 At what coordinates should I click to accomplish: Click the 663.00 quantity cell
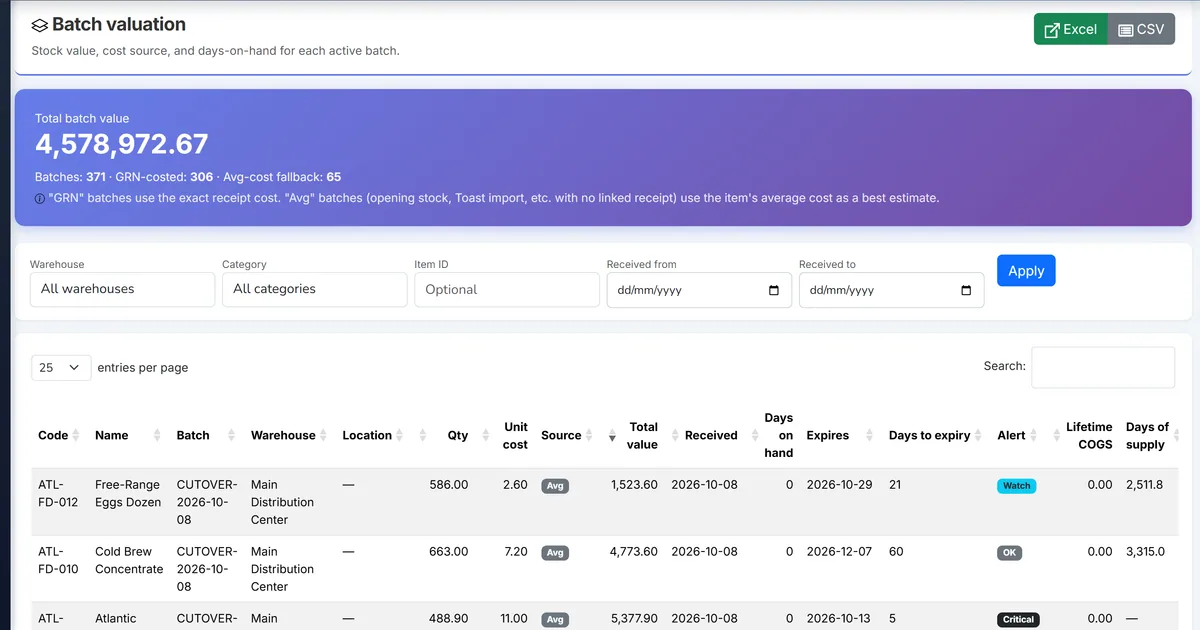[x=448, y=551]
